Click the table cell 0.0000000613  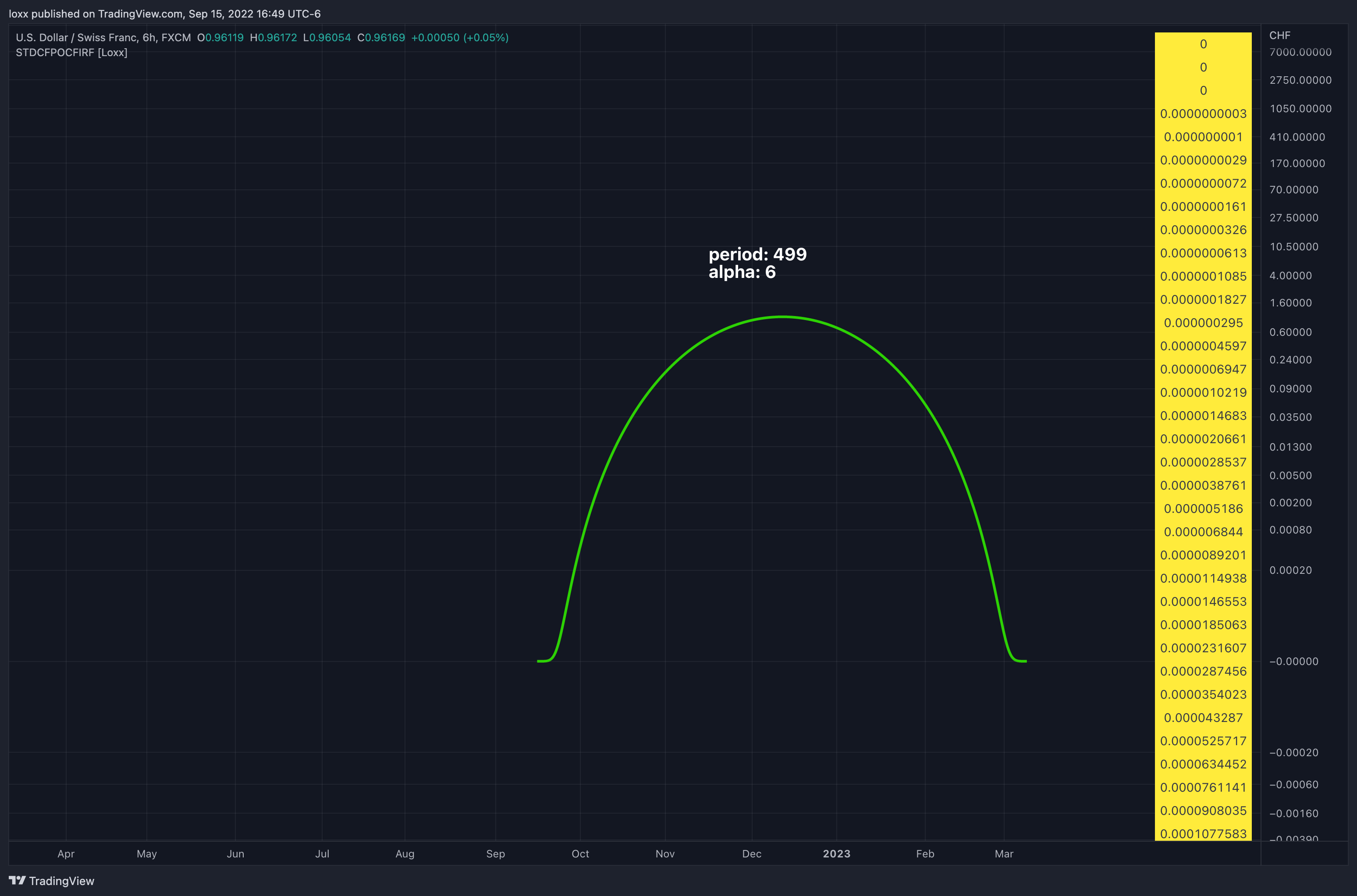[x=1203, y=253]
